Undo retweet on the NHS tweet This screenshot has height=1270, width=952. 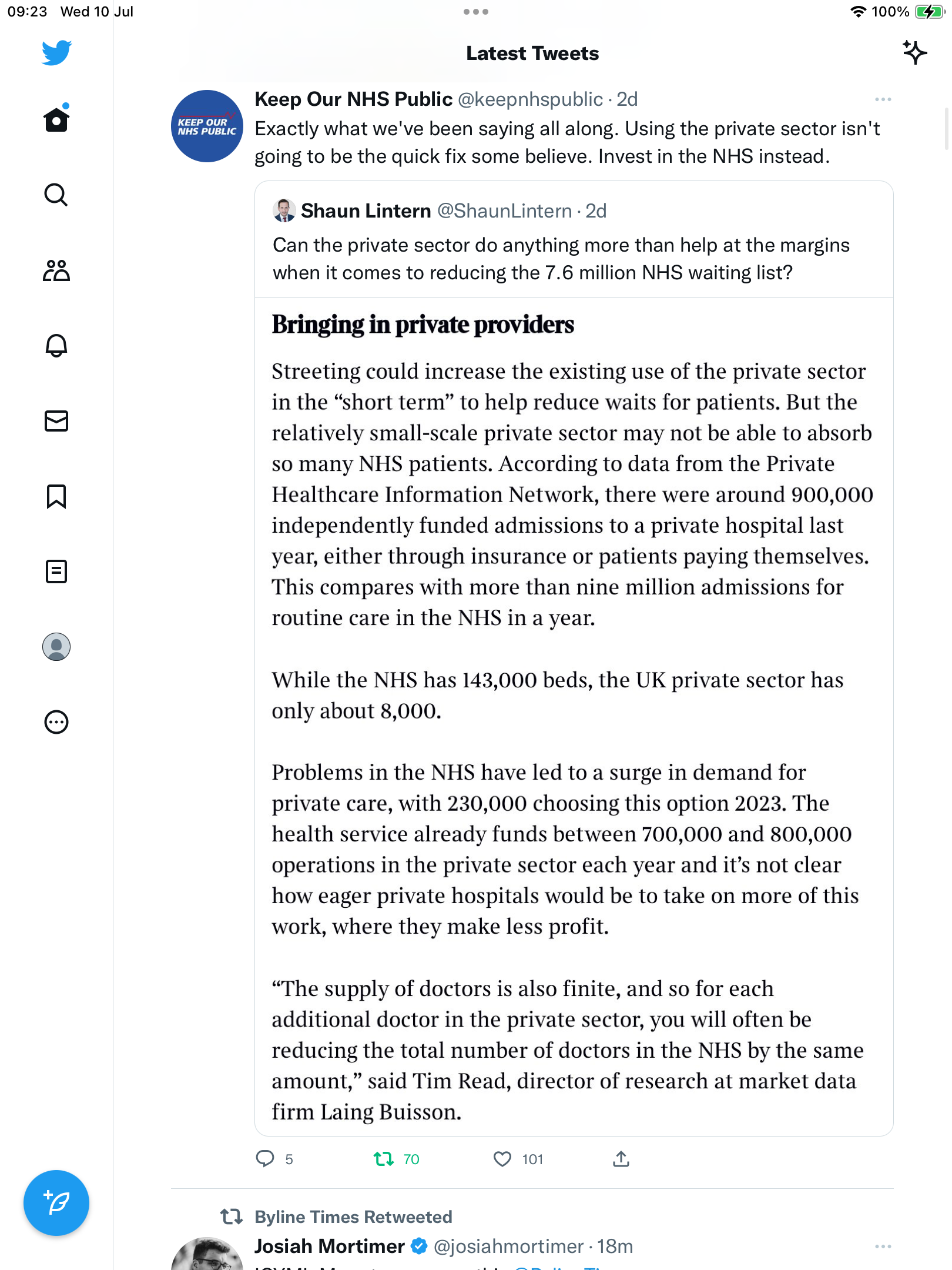384,1159
